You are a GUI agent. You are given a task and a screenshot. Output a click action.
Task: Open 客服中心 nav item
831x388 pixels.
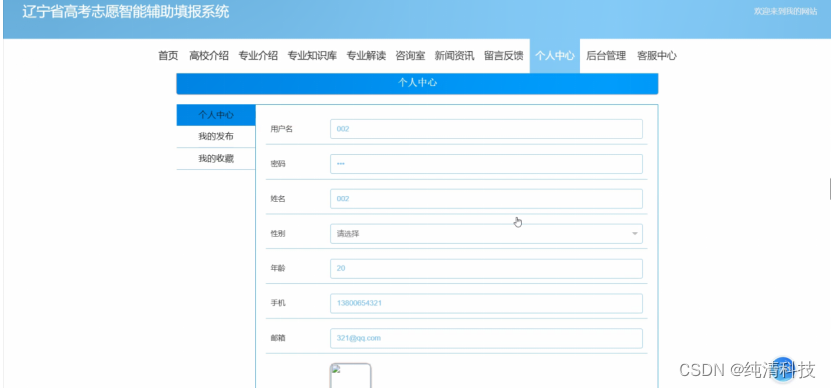[657, 56]
